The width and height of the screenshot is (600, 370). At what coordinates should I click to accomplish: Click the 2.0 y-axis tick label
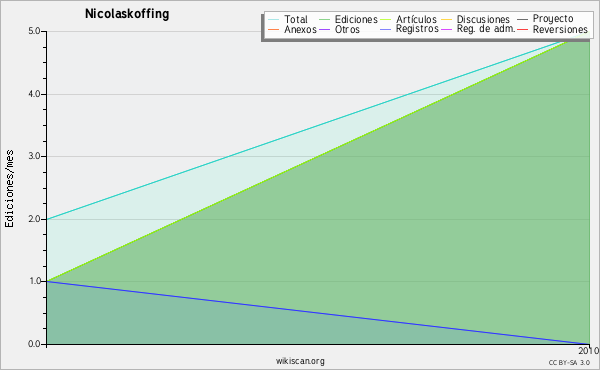coord(34,219)
